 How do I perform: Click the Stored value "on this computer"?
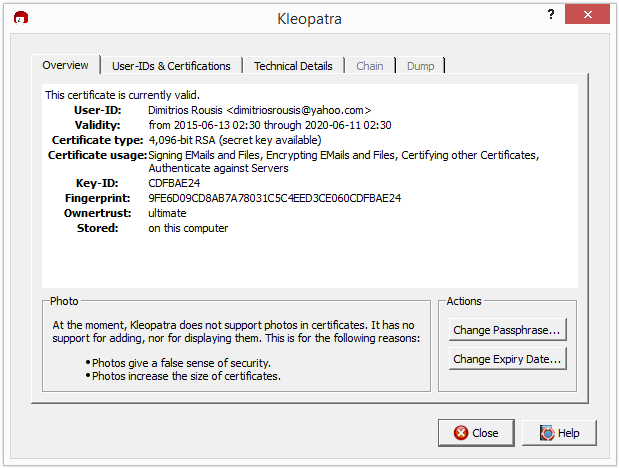point(188,228)
